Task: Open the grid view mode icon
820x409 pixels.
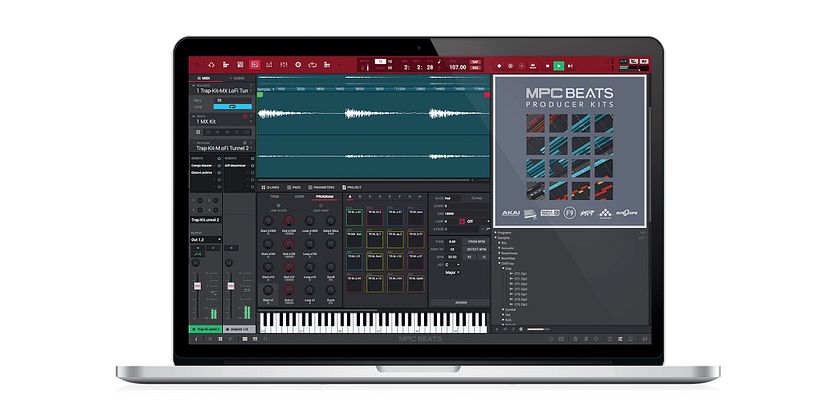Action: coord(240,65)
